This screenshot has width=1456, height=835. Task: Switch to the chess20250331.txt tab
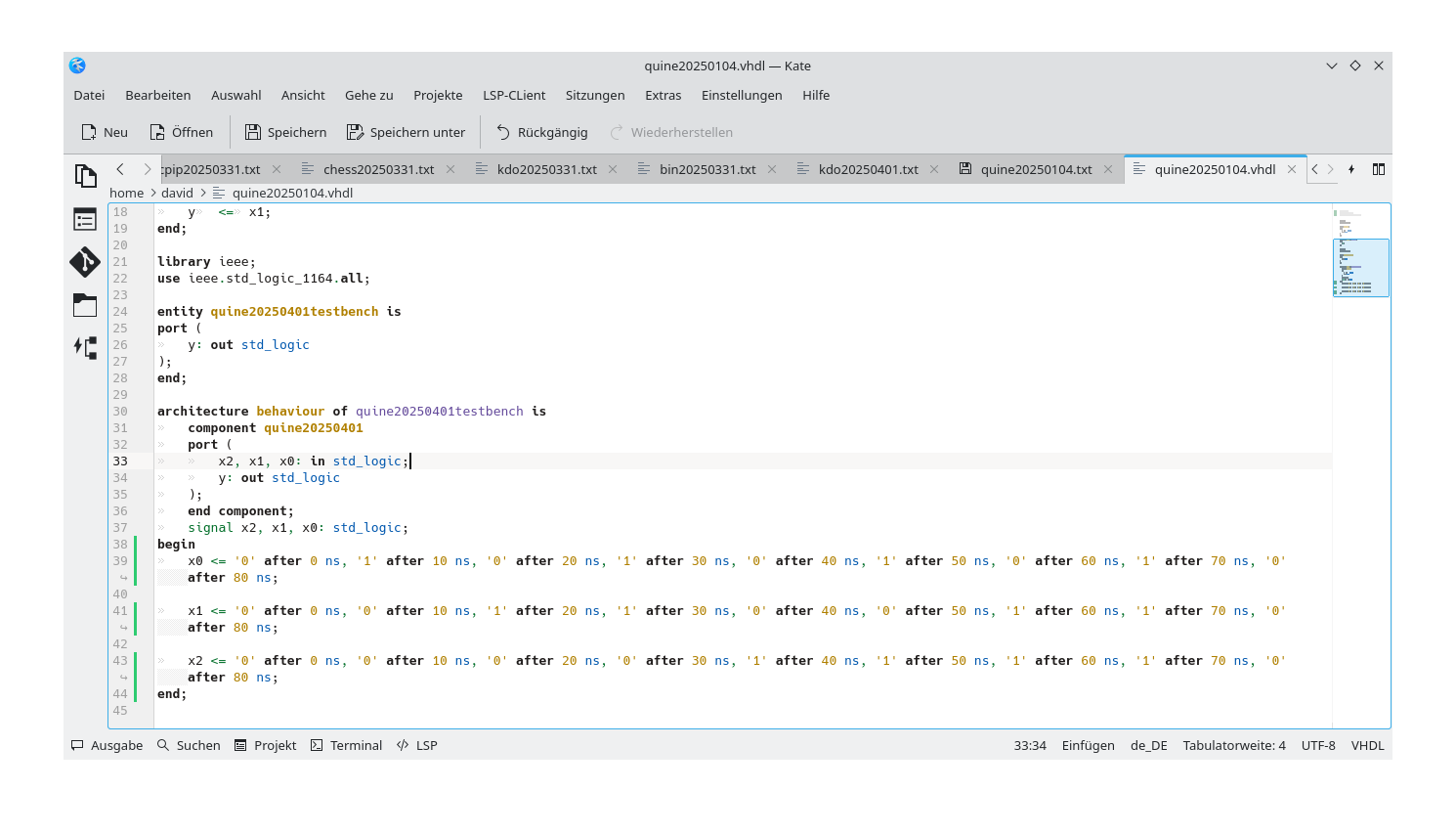pos(378,169)
